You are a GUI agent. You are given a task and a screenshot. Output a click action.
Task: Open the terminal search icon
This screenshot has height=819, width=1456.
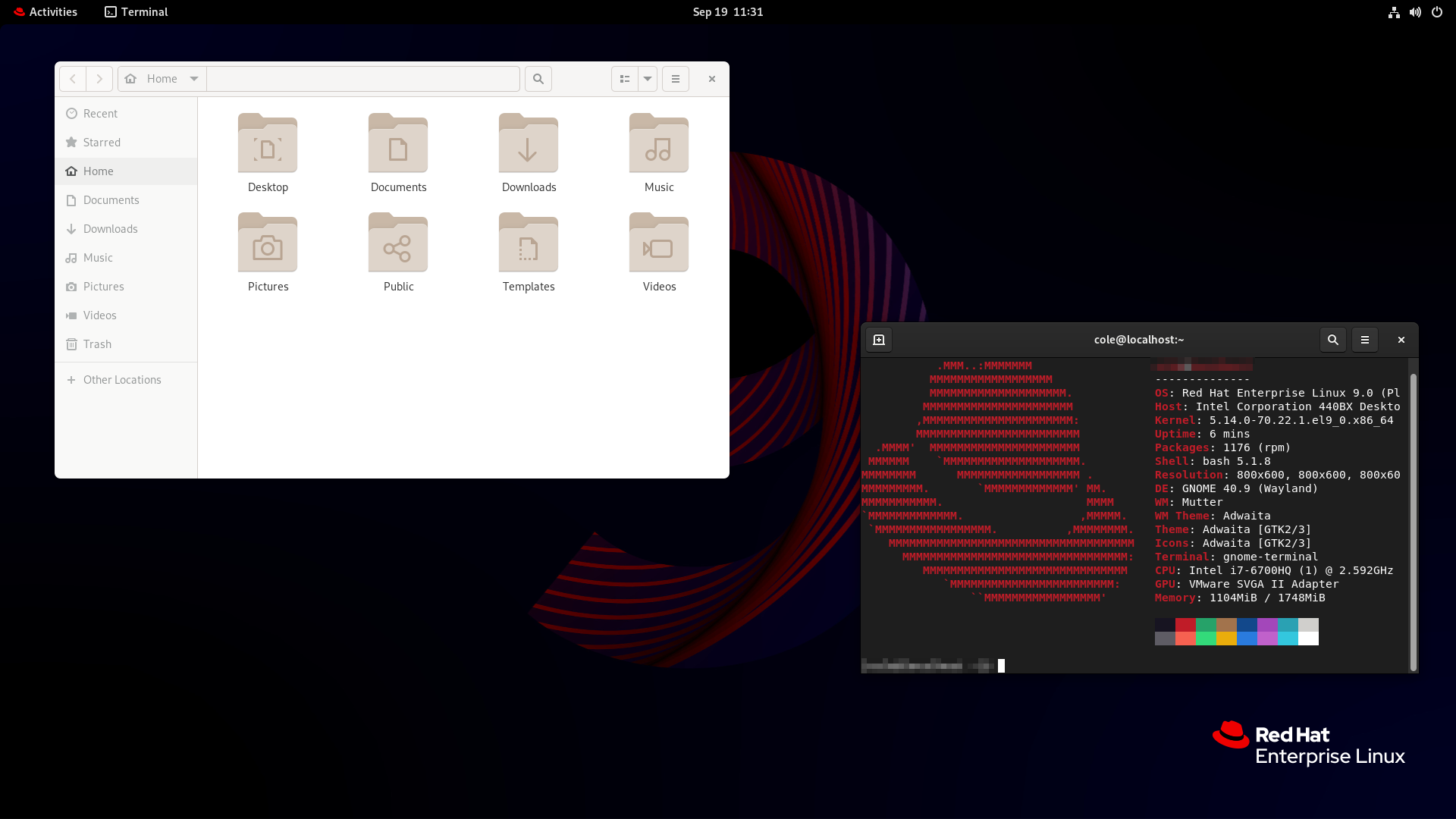[1333, 339]
